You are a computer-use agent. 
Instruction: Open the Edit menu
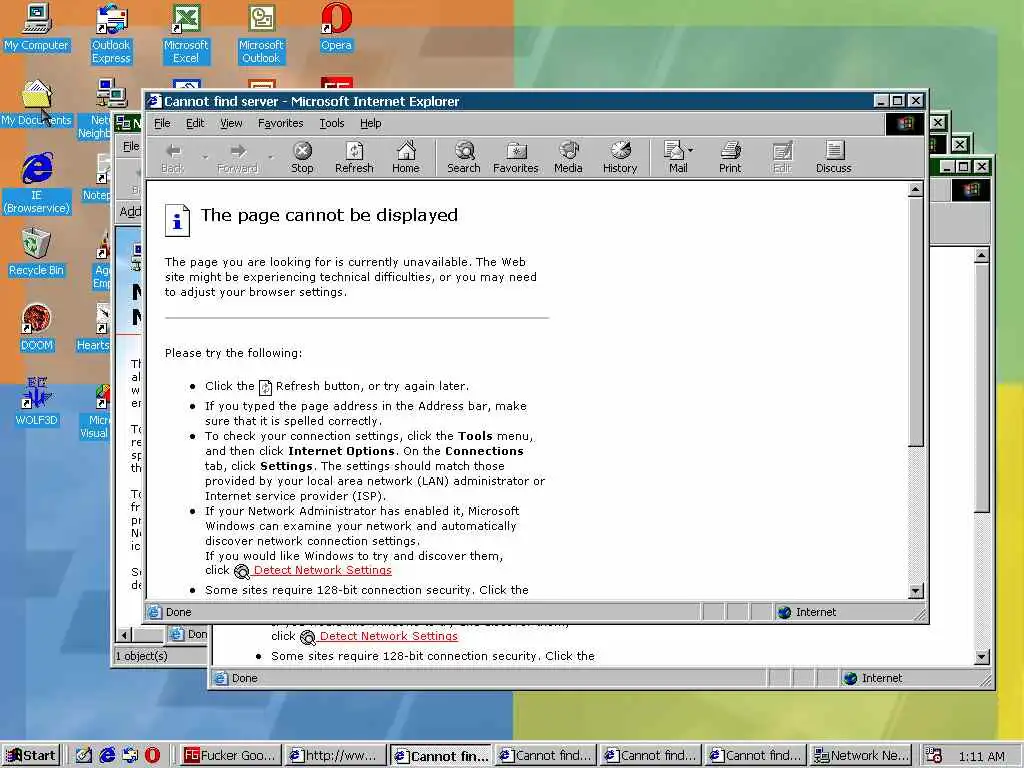tap(195, 123)
